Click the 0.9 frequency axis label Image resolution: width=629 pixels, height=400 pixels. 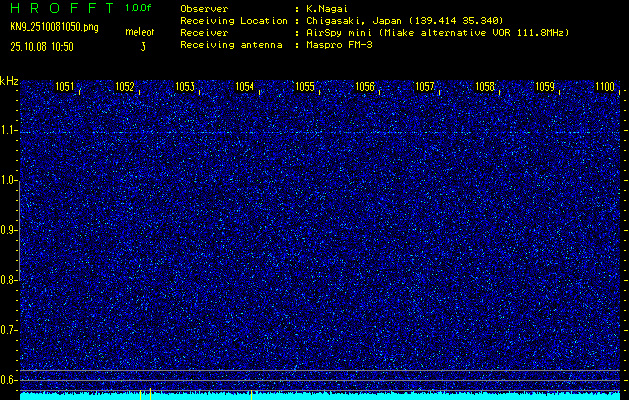9,230
